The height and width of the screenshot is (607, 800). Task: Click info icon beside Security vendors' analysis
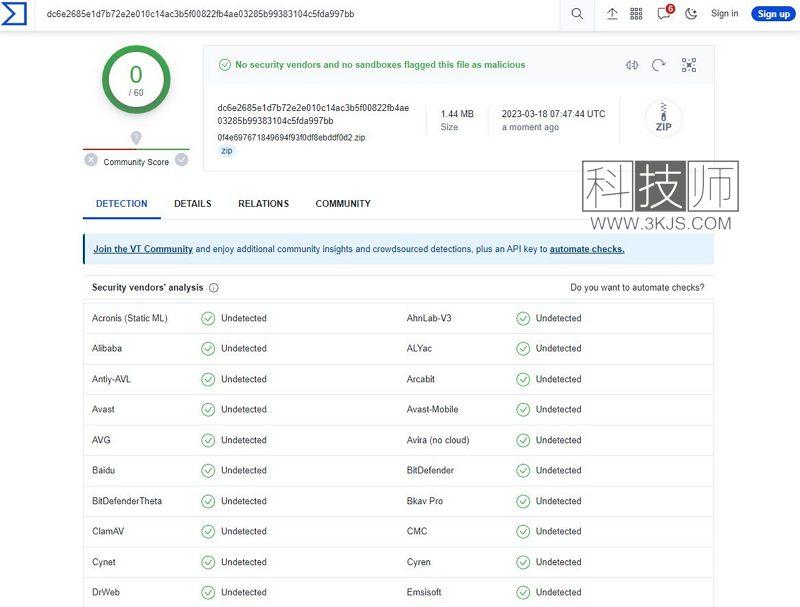point(214,288)
